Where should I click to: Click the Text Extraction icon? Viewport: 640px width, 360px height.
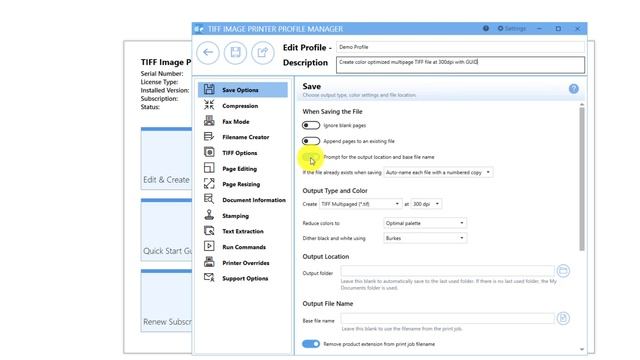(x=209, y=231)
